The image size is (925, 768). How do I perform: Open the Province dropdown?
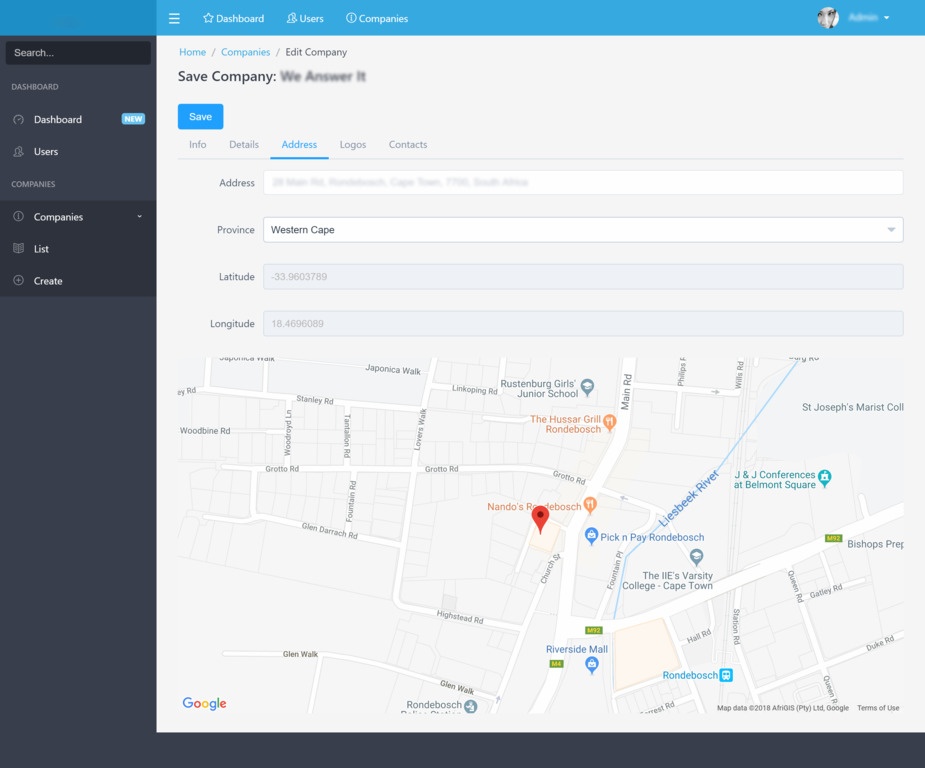pos(583,229)
